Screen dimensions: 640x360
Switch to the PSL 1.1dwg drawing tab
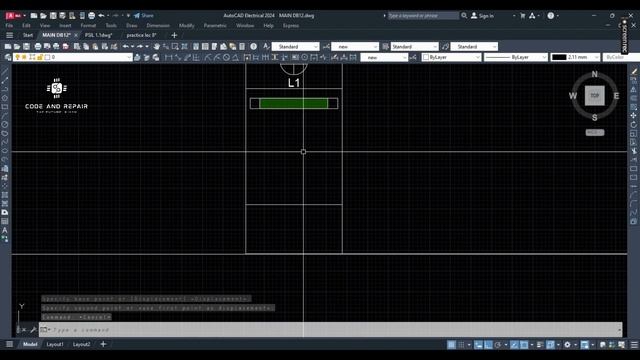[98, 35]
